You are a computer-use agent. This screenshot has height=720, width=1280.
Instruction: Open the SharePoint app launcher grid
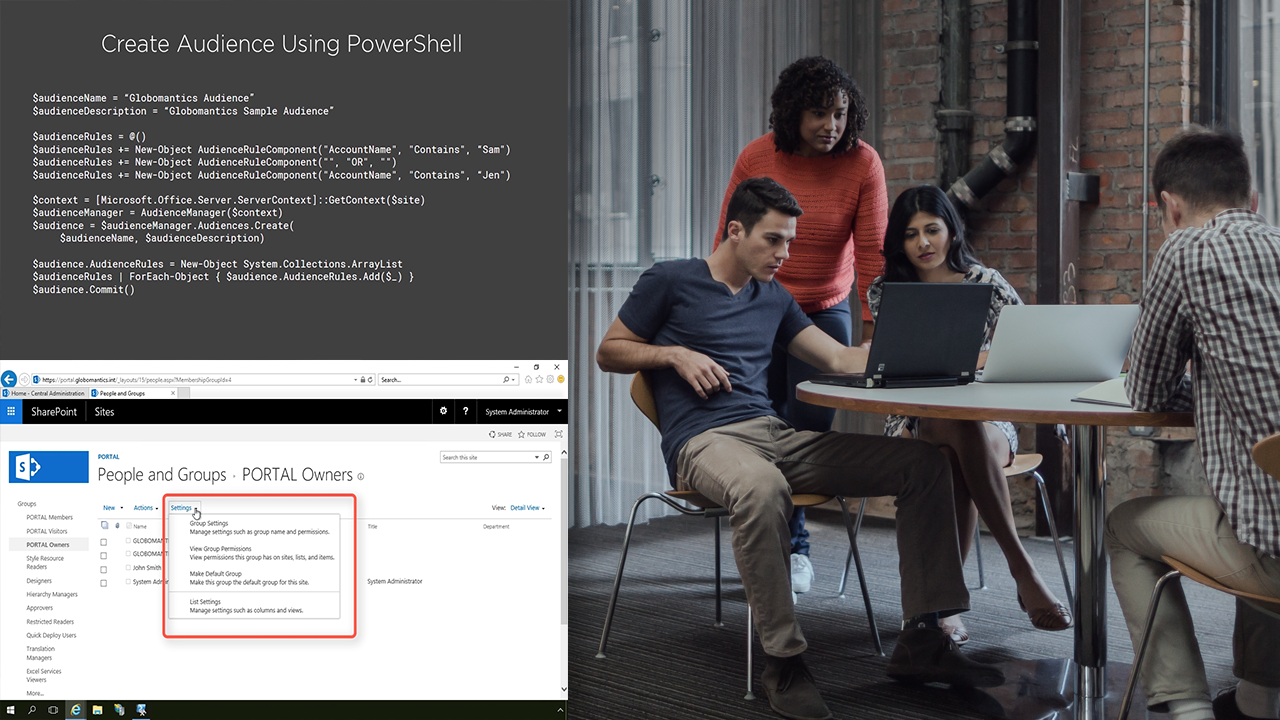(x=11, y=411)
